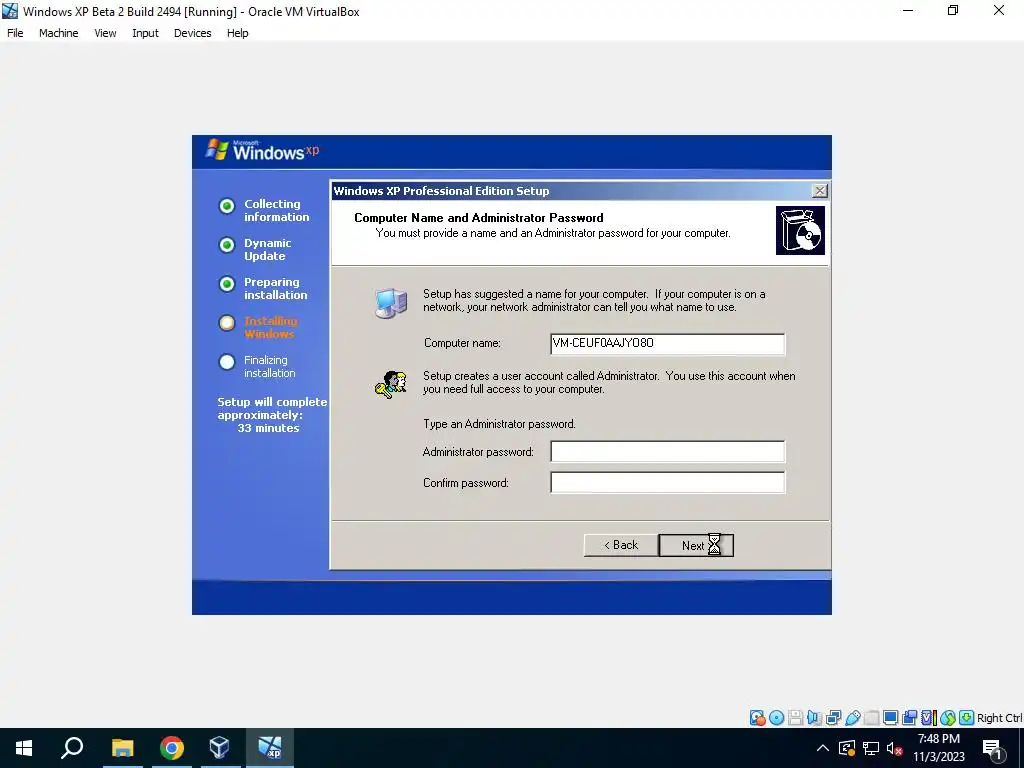Click the administrator user with keys icon
Screen dimensions: 1024x768
(391, 384)
